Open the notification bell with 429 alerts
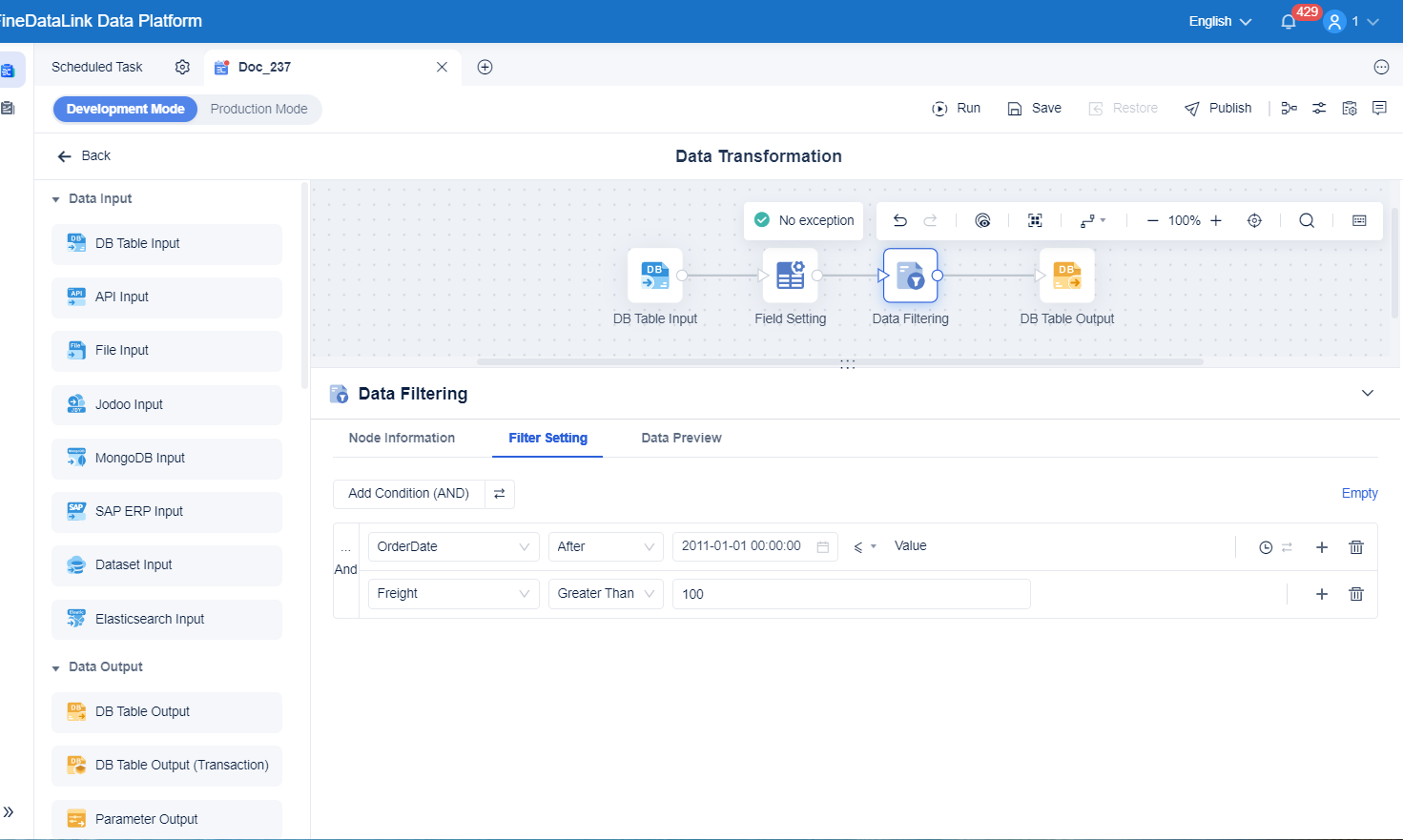The image size is (1403, 840). pyautogui.click(x=1288, y=20)
